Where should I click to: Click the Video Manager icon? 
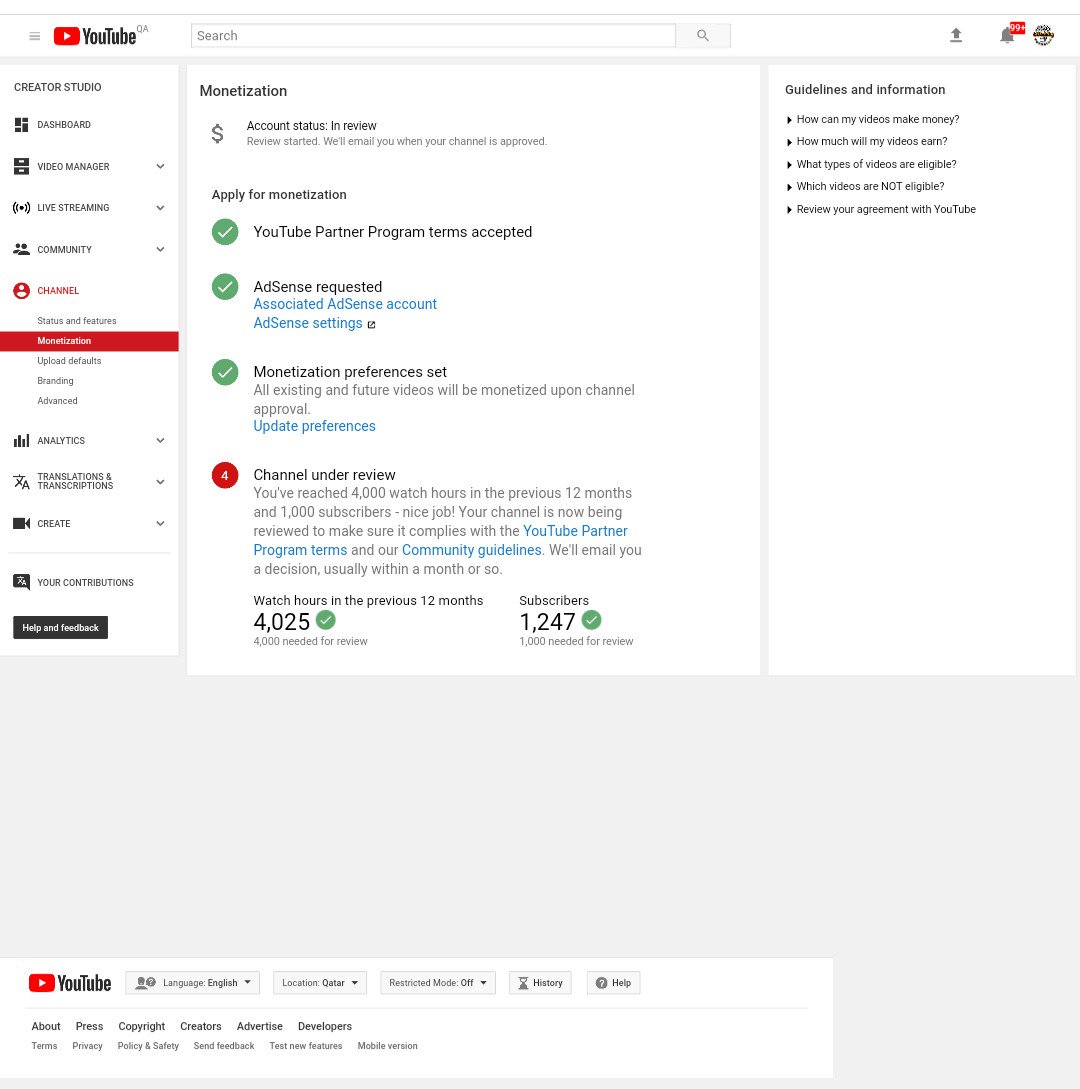[x=22, y=166]
